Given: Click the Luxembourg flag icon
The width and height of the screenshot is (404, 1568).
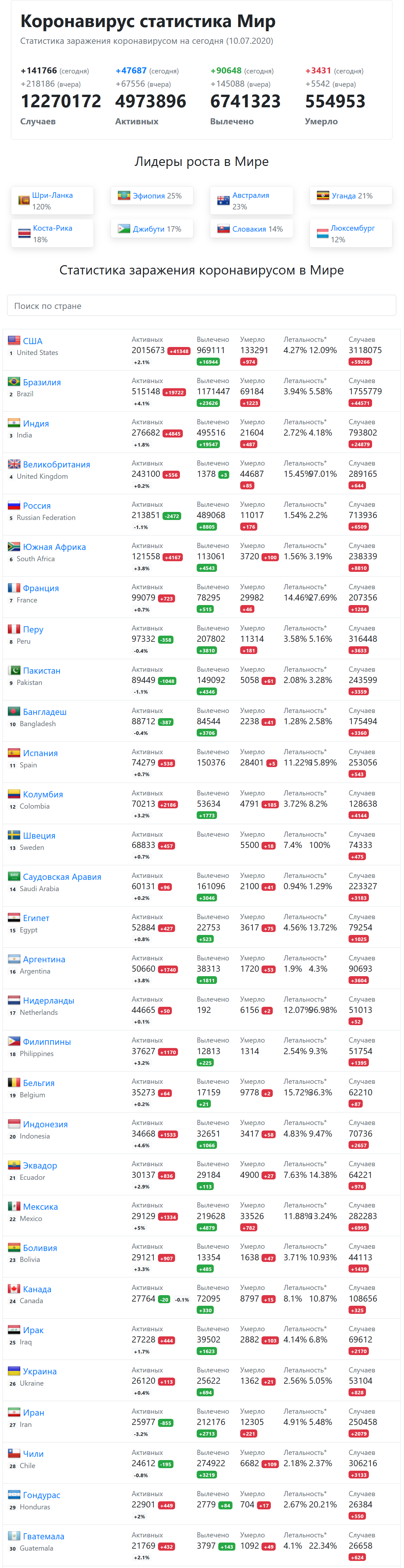Looking at the screenshot, I should point(323,233).
